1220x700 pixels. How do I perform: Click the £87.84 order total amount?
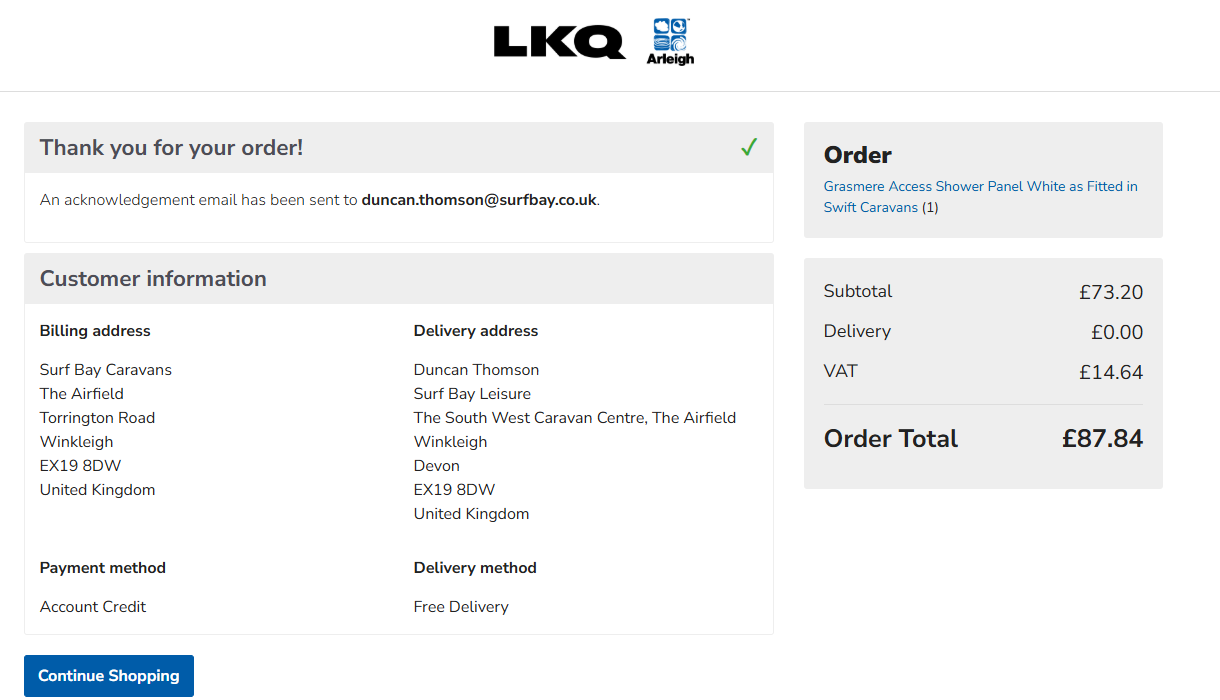tap(1102, 439)
